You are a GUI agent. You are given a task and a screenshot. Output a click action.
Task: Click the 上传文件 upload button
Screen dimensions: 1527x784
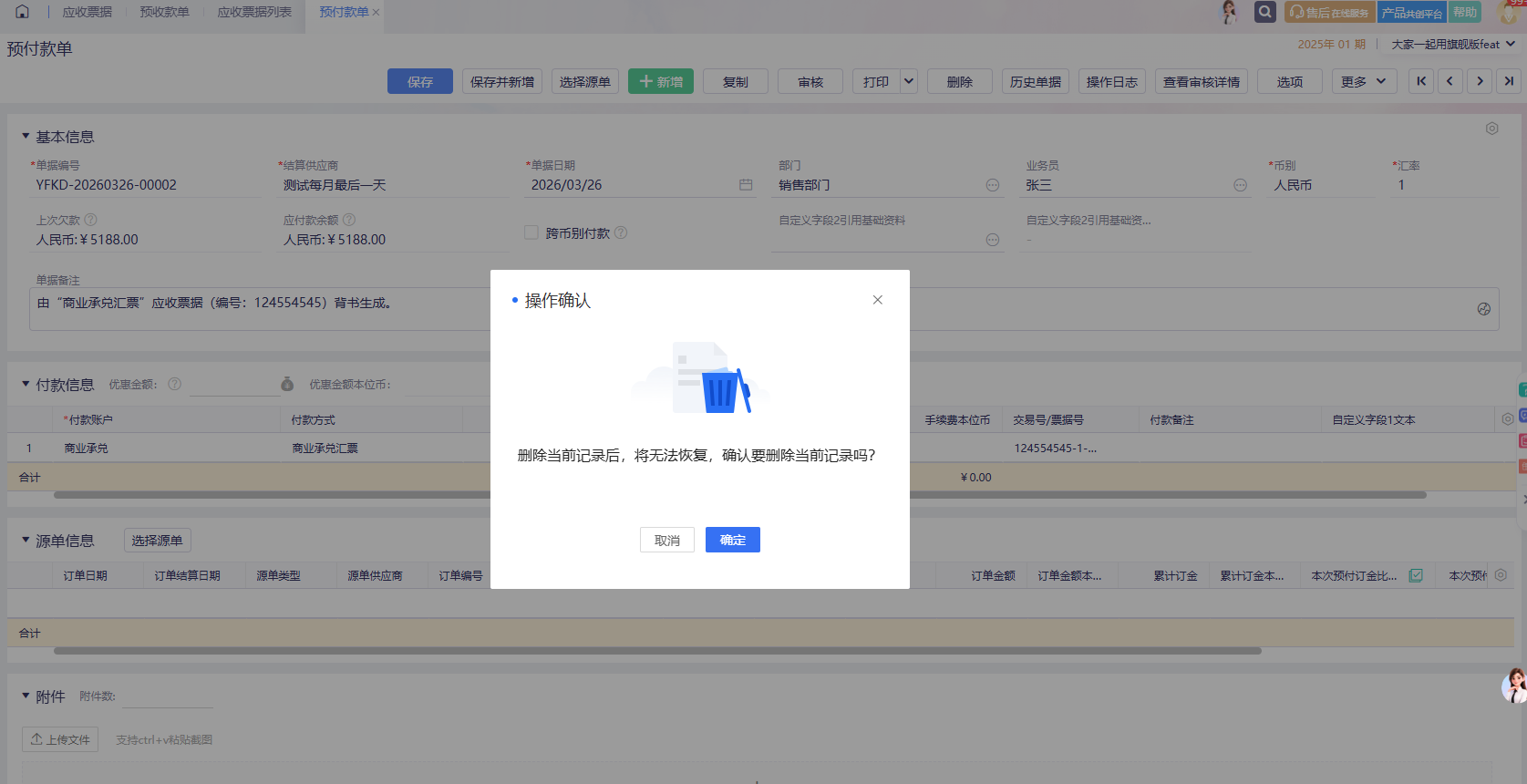tap(61, 739)
